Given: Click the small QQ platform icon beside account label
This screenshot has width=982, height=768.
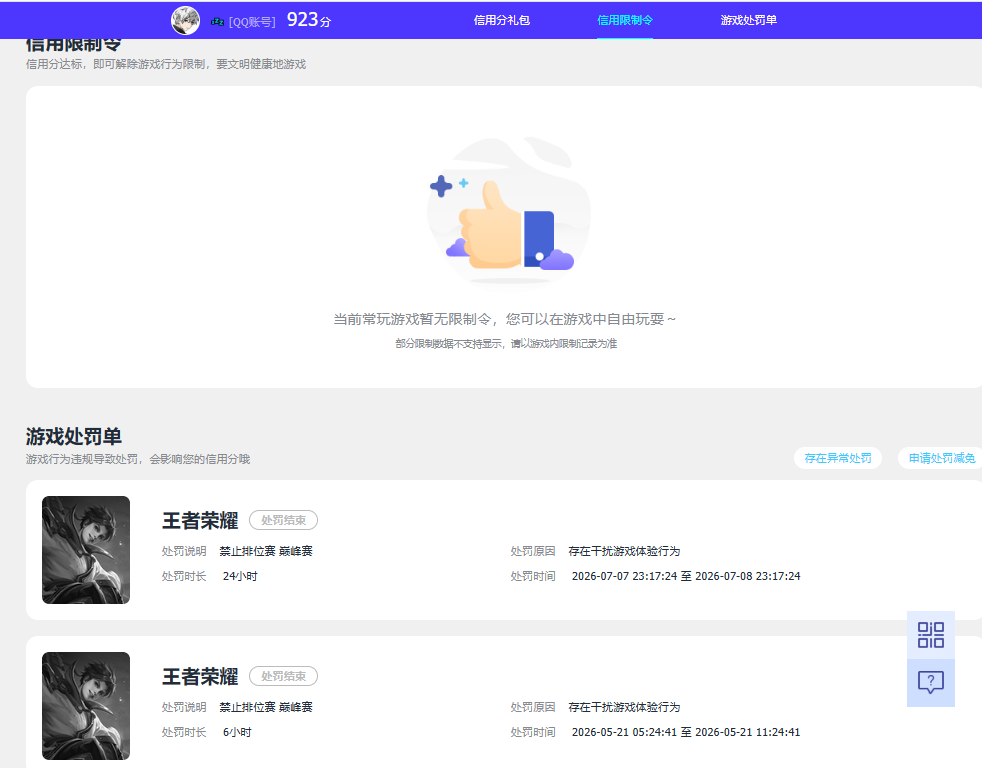Looking at the screenshot, I should [x=217, y=22].
